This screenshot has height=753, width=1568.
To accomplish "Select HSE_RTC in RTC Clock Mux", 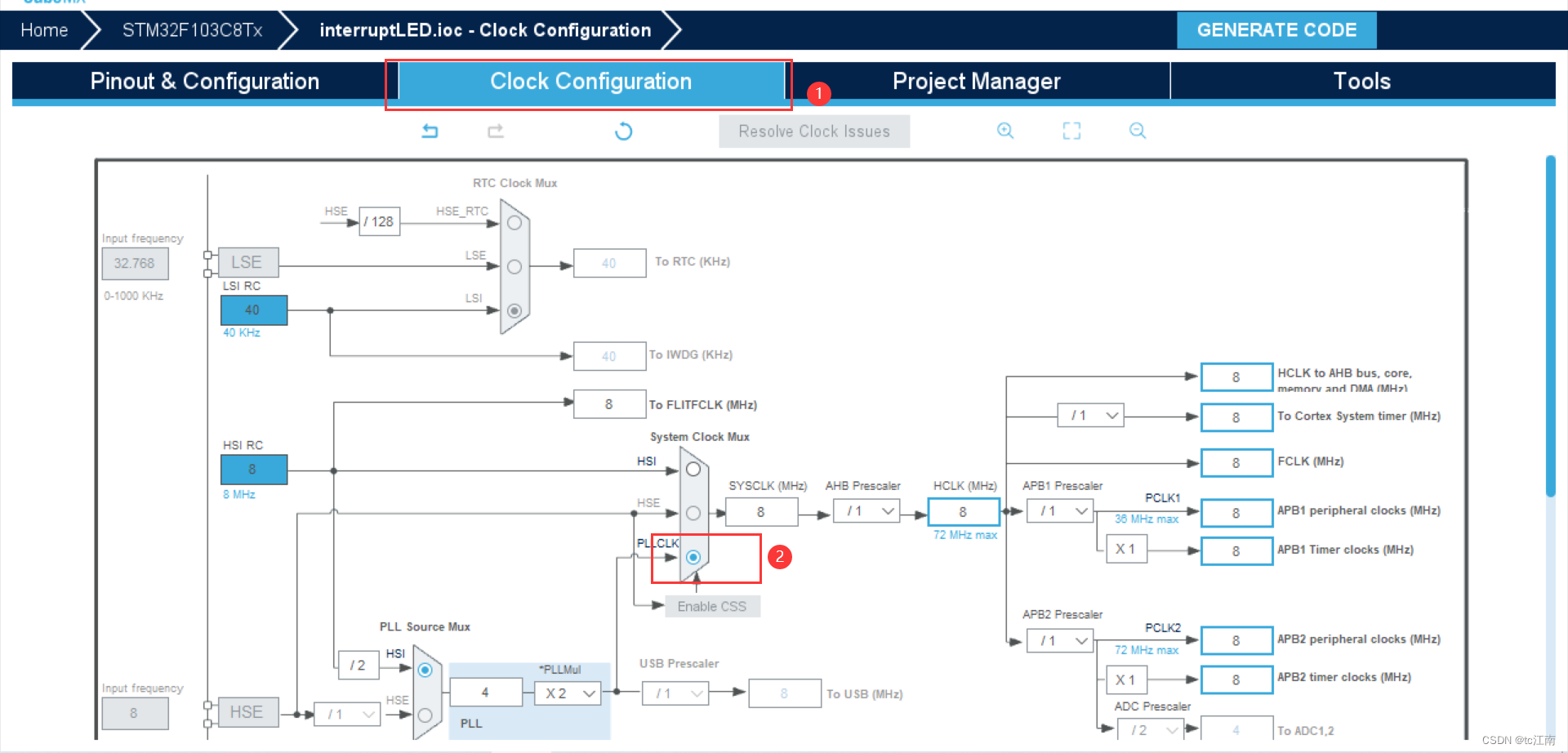I will pyautogui.click(x=514, y=223).
